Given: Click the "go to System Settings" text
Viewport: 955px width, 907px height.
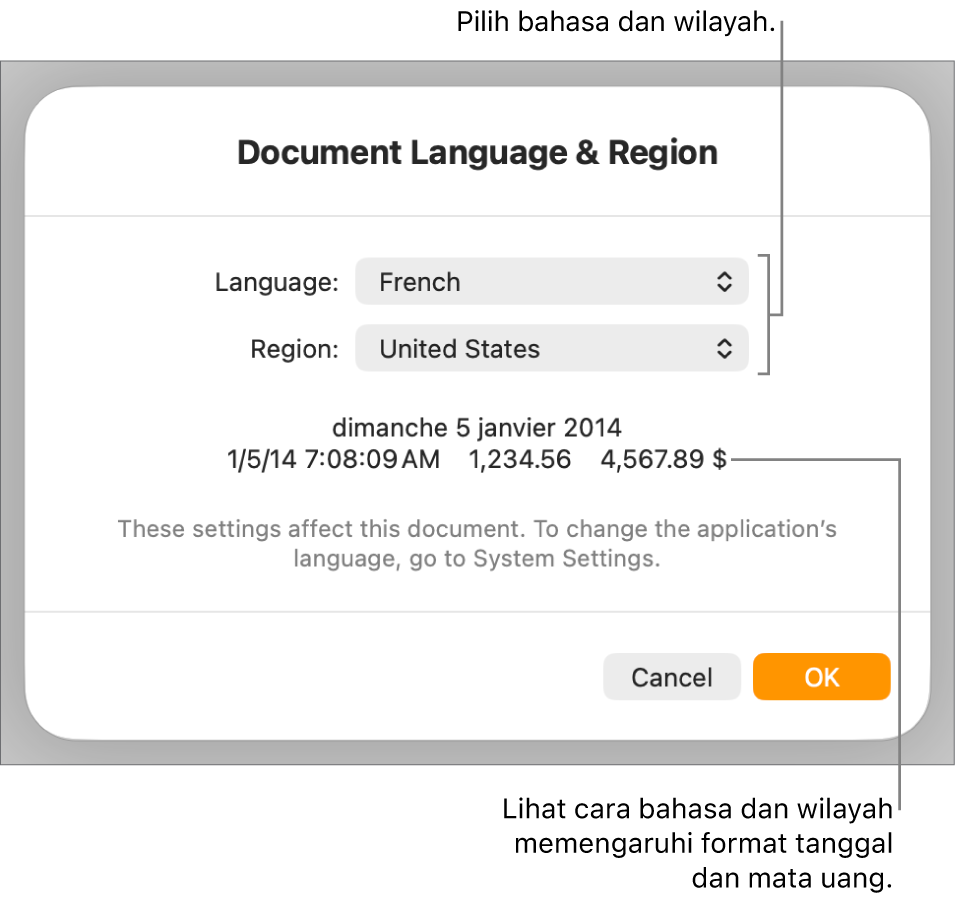Looking at the screenshot, I should pos(535,559).
